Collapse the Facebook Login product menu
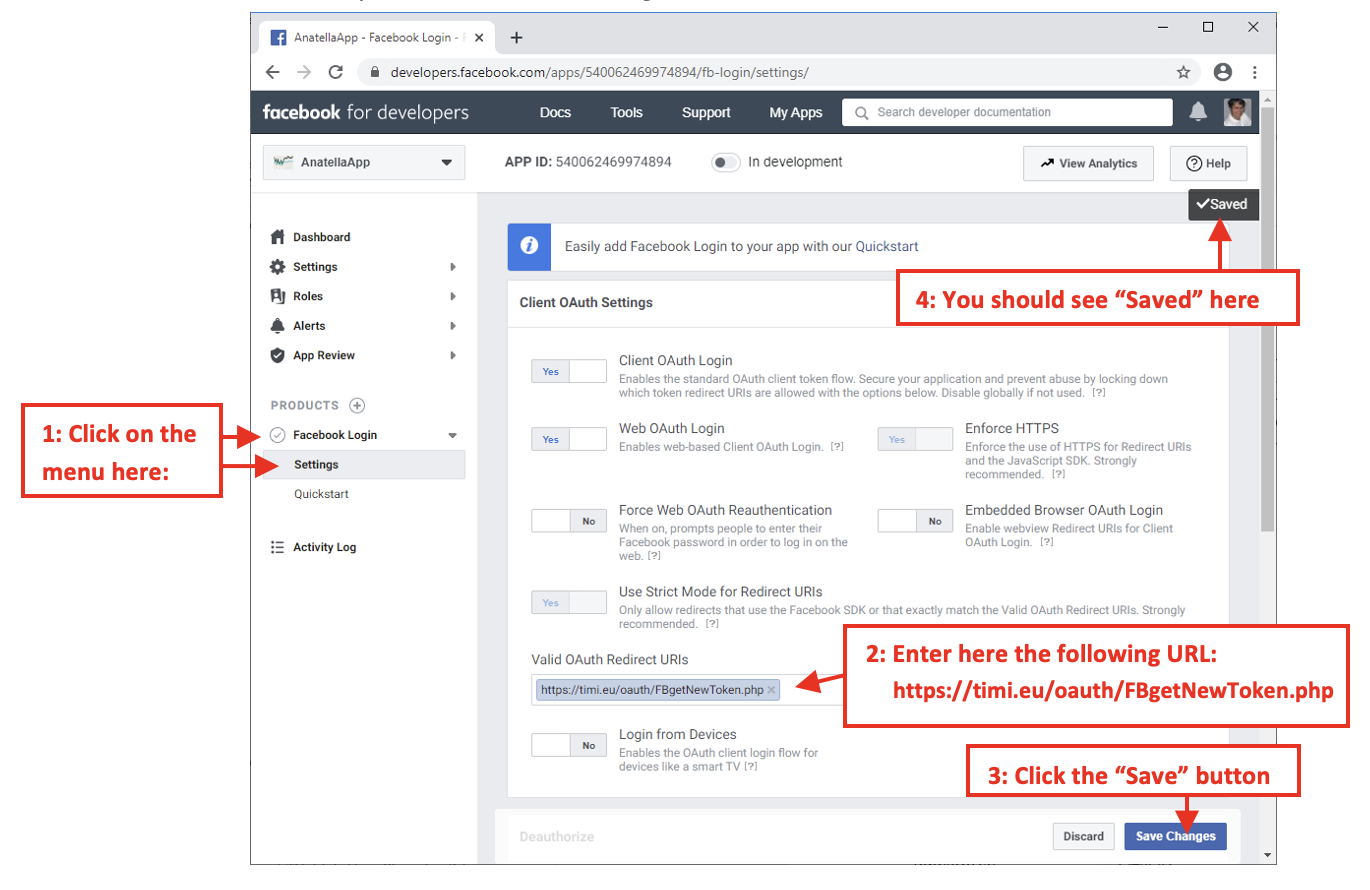 click(x=452, y=435)
